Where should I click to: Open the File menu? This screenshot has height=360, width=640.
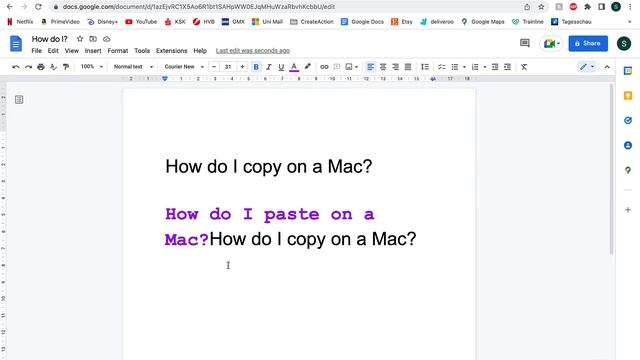click(x=36, y=51)
